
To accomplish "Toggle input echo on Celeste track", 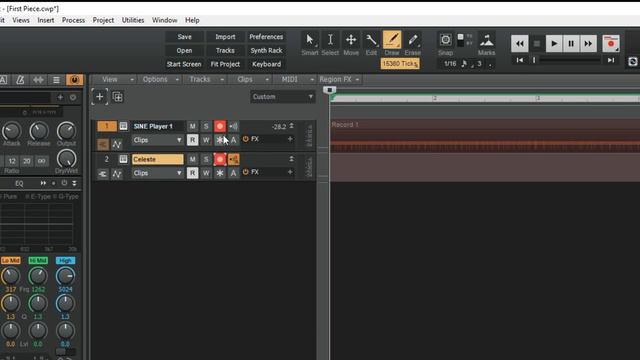I will [x=233, y=159].
